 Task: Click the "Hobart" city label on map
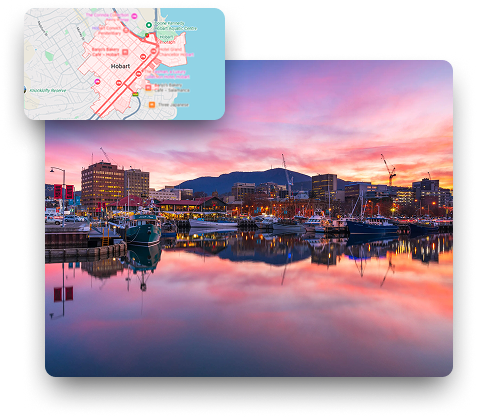120,66
